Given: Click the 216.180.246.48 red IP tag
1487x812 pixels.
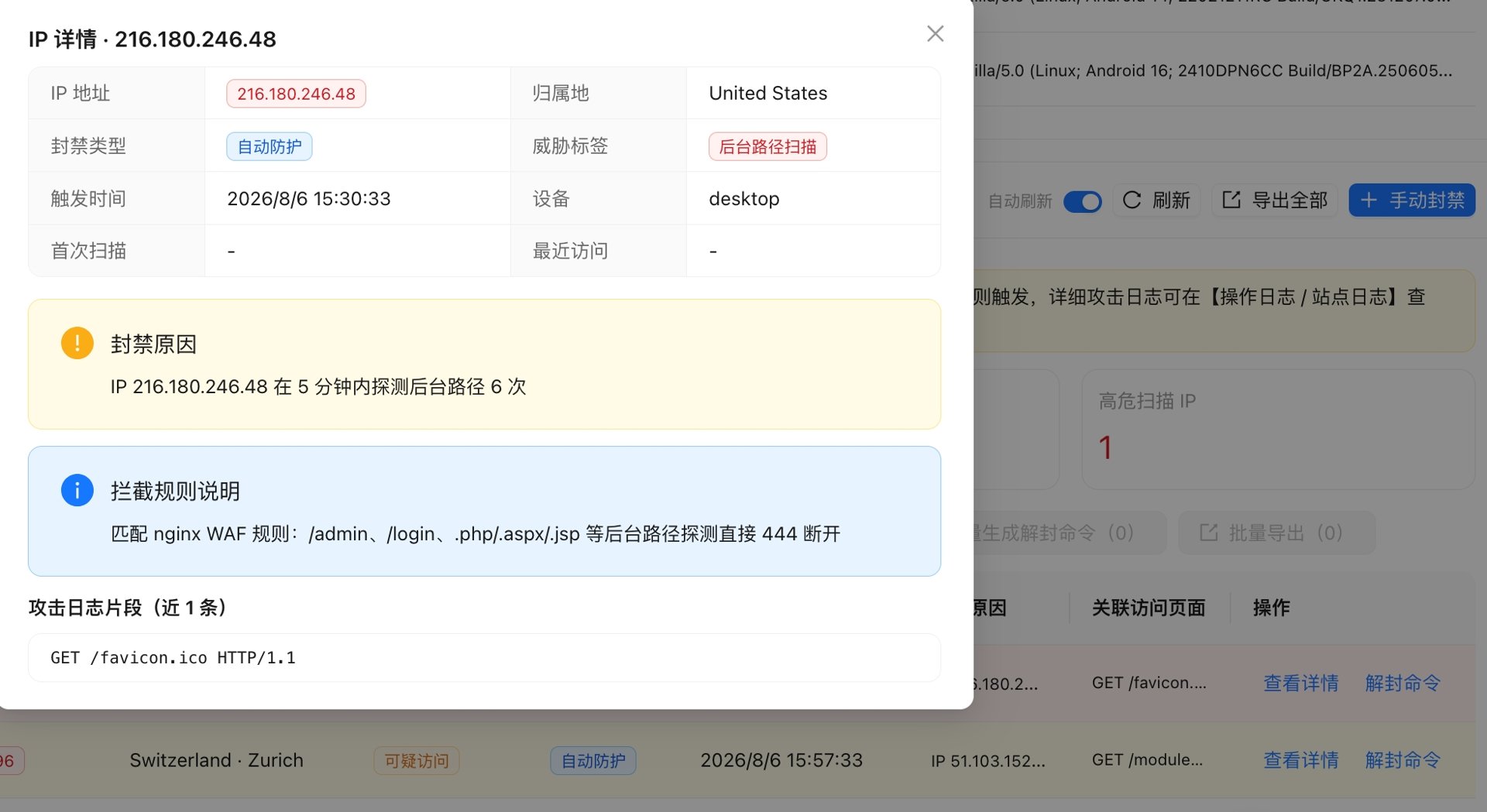Looking at the screenshot, I should 296,94.
